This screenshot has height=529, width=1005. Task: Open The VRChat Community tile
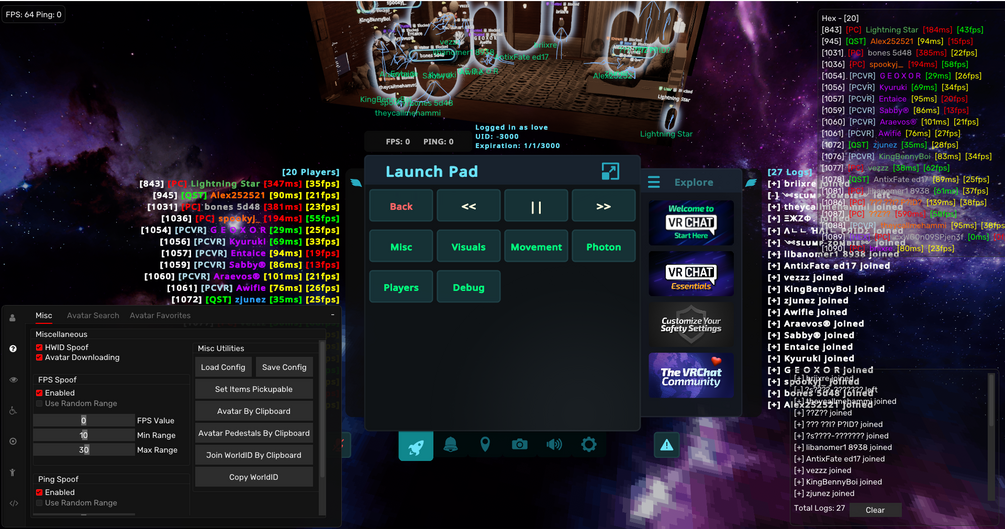tap(691, 375)
